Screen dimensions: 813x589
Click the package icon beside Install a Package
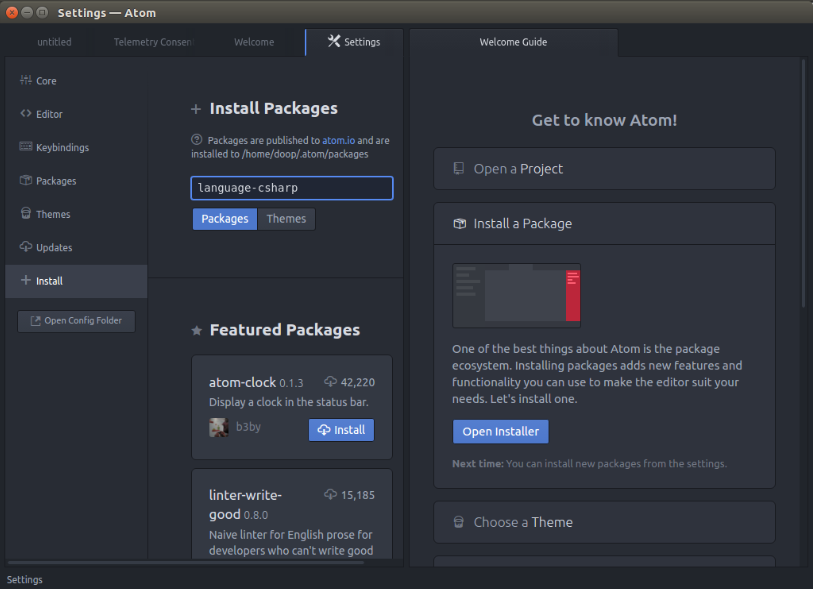[459, 223]
